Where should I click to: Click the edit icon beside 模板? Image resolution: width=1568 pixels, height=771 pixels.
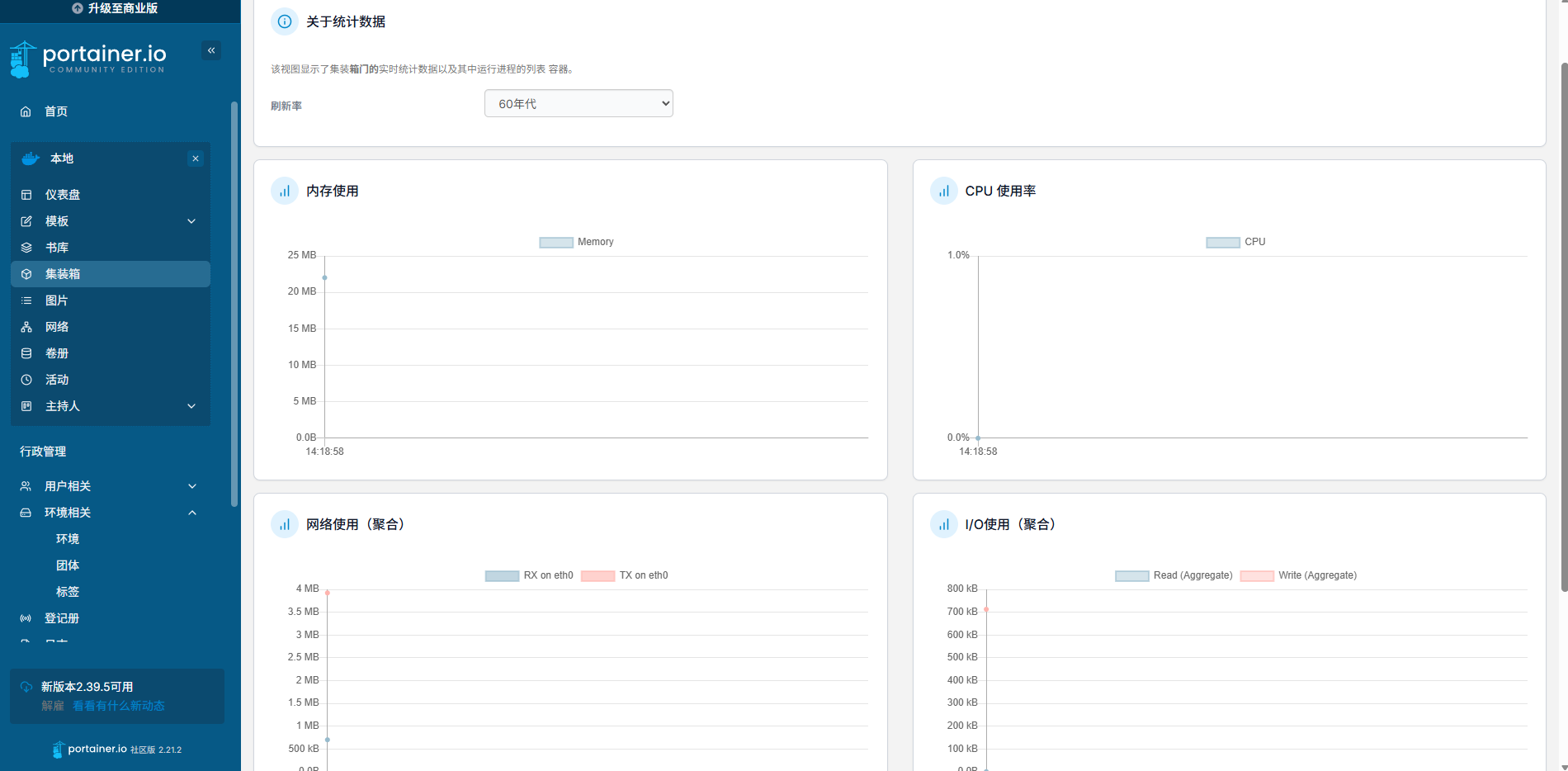[26, 221]
